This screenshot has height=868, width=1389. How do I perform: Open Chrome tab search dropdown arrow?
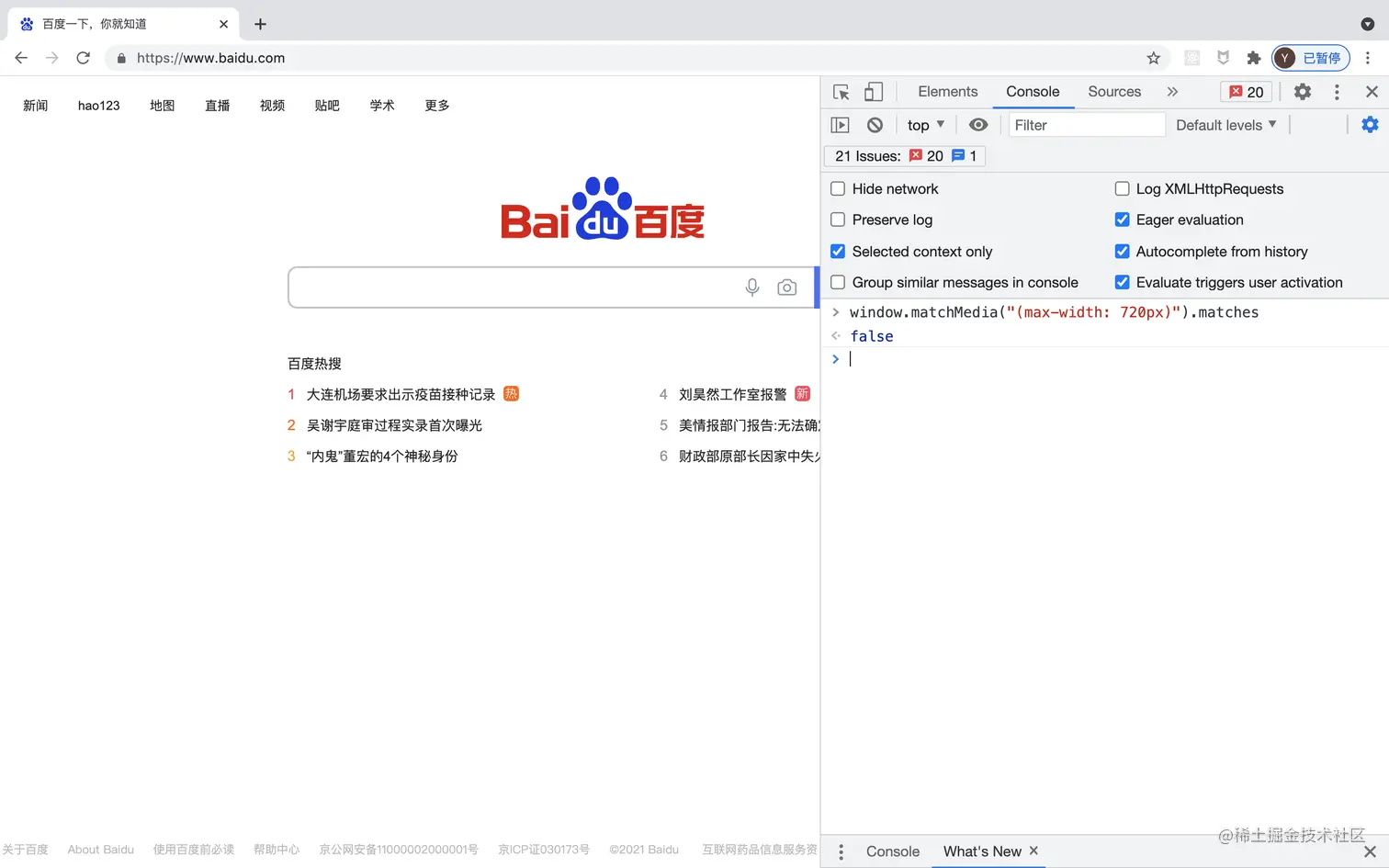point(1367,24)
